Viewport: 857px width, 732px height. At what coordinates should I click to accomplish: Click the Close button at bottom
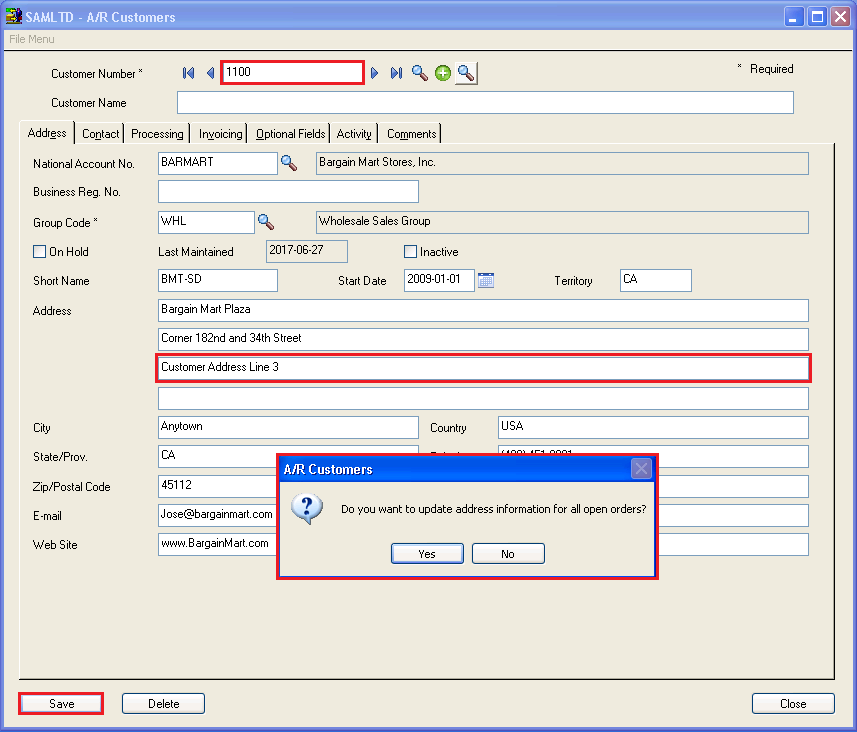coord(793,704)
